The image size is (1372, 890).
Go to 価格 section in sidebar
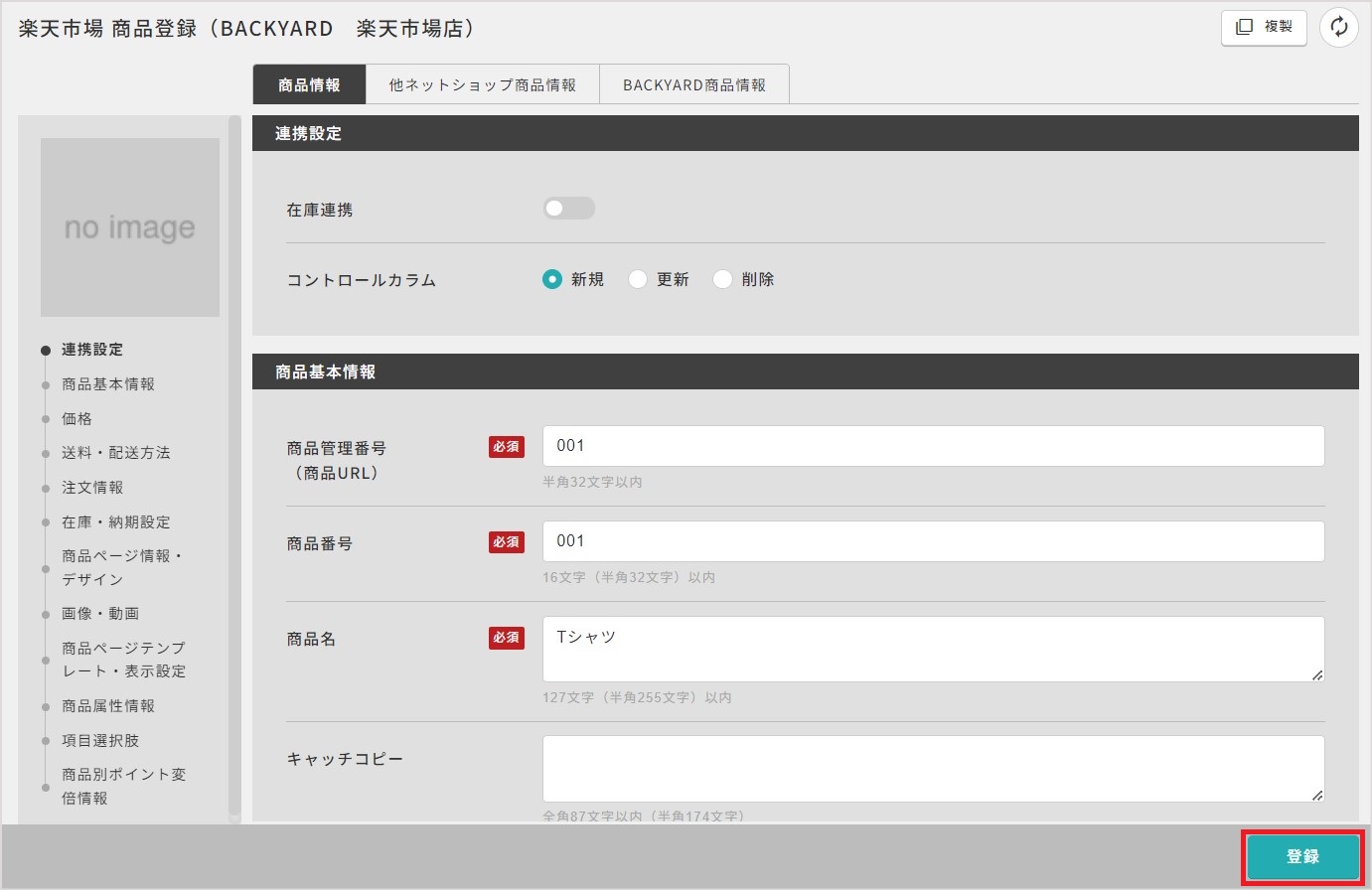76,419
